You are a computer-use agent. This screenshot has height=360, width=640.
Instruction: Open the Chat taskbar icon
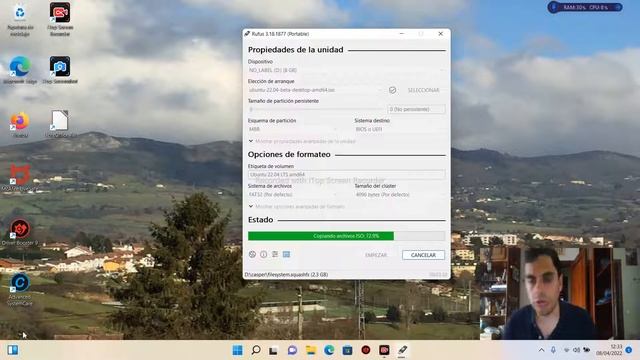pyautogui.click(x=292, y=350)
